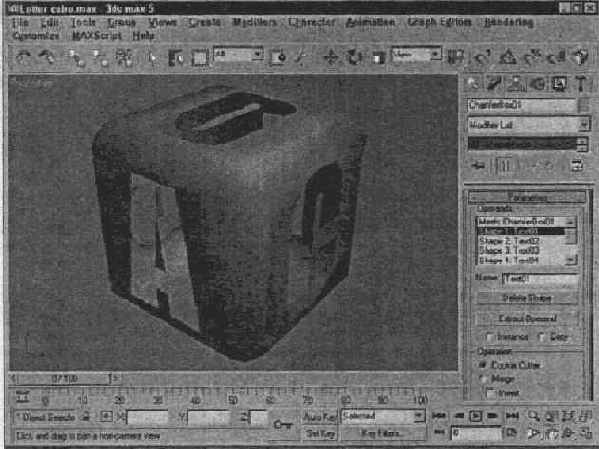Activate the Select and Move tool
The width and height of the screenshot is (599, 449).
point(331,58)
